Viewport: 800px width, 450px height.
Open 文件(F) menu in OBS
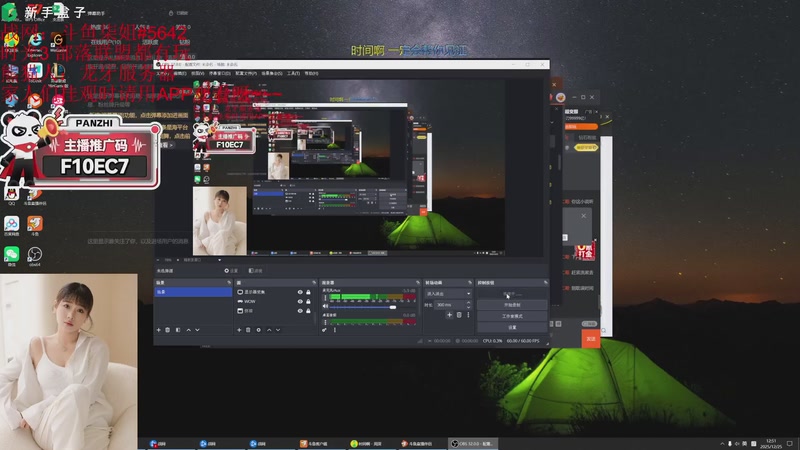click(x=163, y=73)
